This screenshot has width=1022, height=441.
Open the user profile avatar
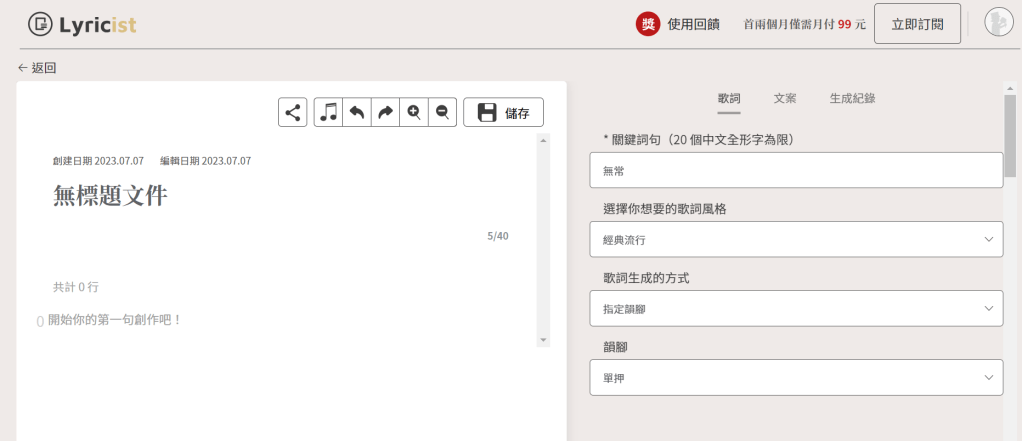[x=999, y=23]
